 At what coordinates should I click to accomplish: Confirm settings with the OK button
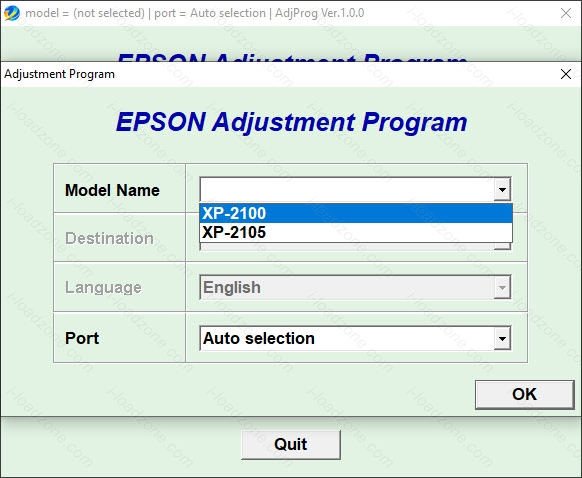tap(524, 394)
